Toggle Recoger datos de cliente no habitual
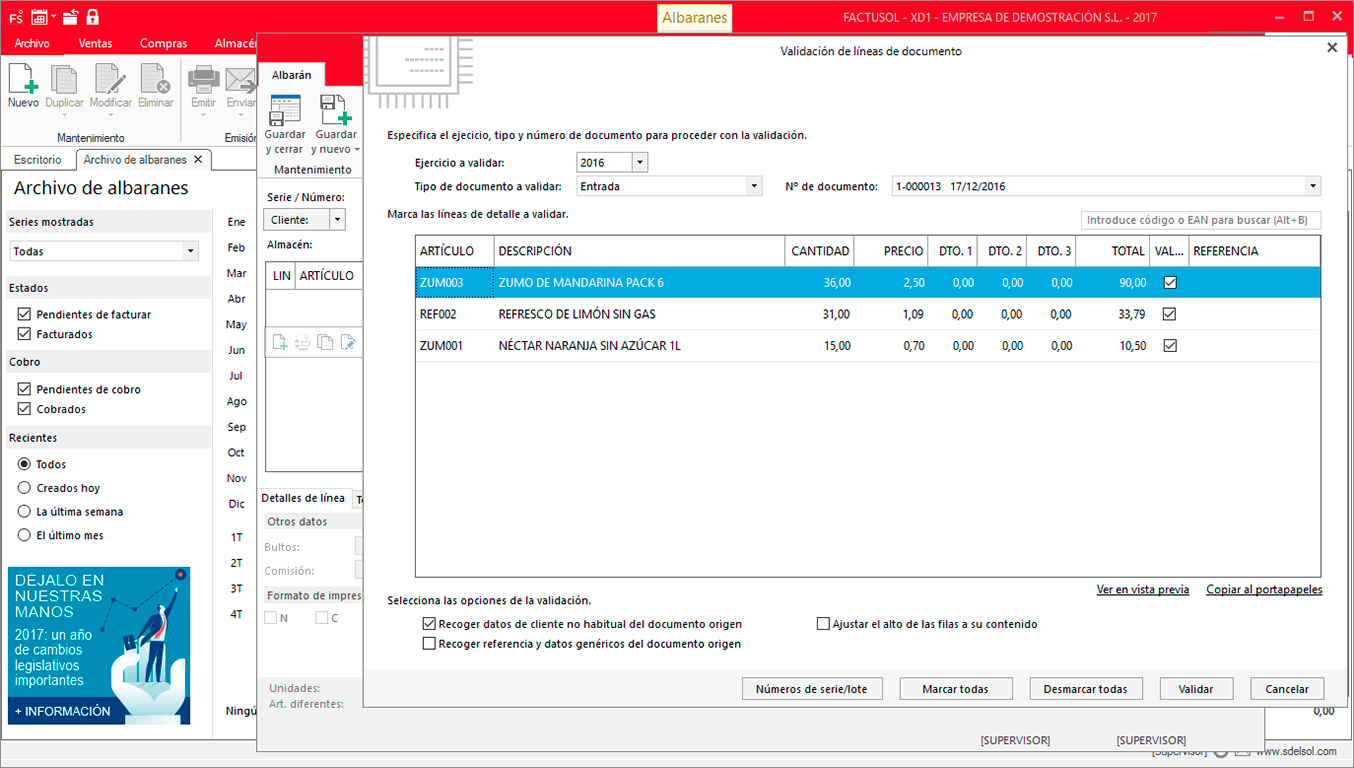The width and height of the screenshot is (1354, 768). [430, 624]
